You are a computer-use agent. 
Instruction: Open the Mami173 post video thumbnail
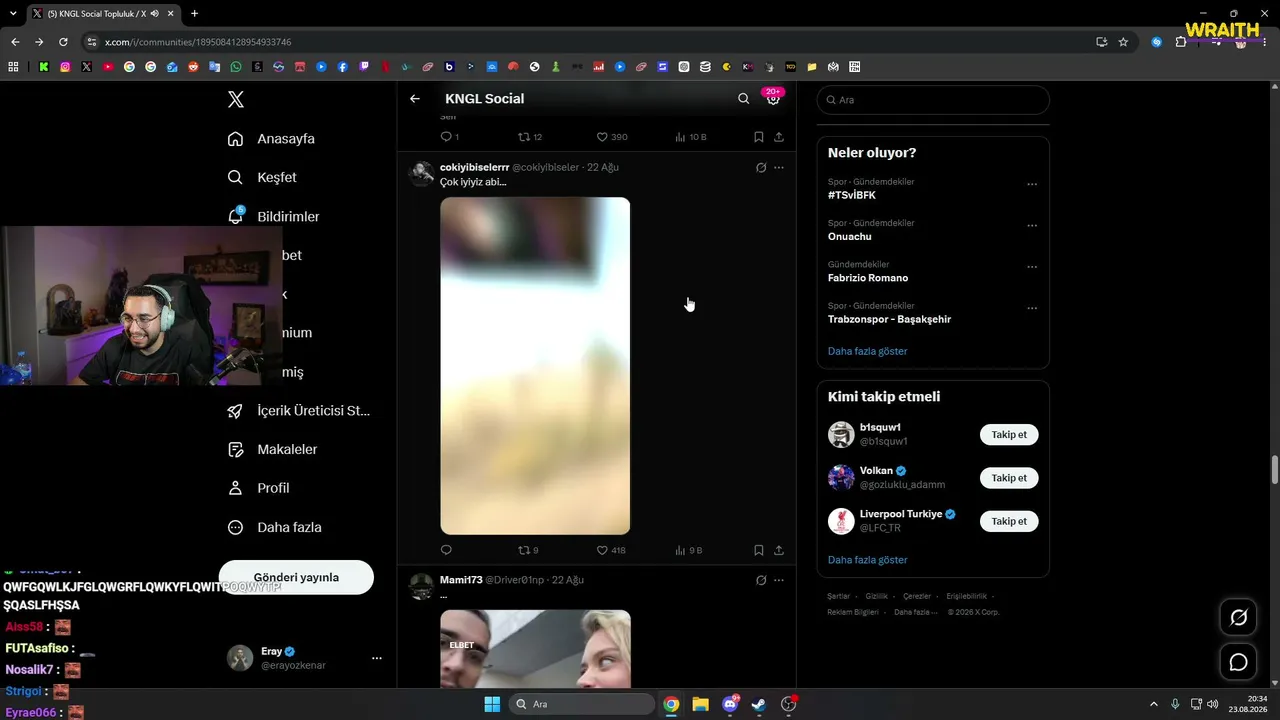[x=535, y=649]
